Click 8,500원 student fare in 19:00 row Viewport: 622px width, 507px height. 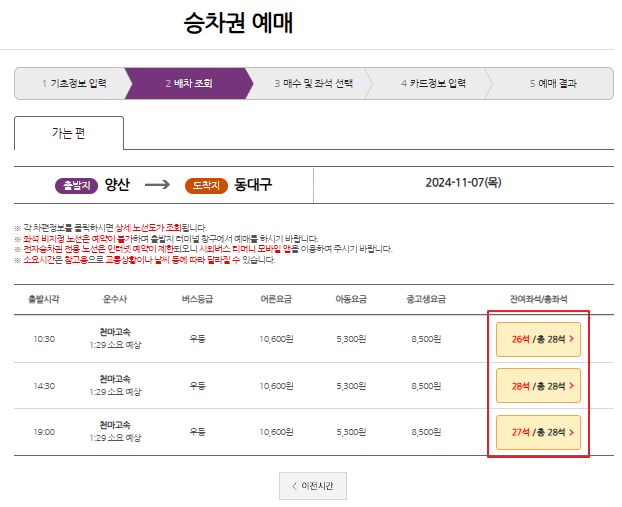coord(426,432)
